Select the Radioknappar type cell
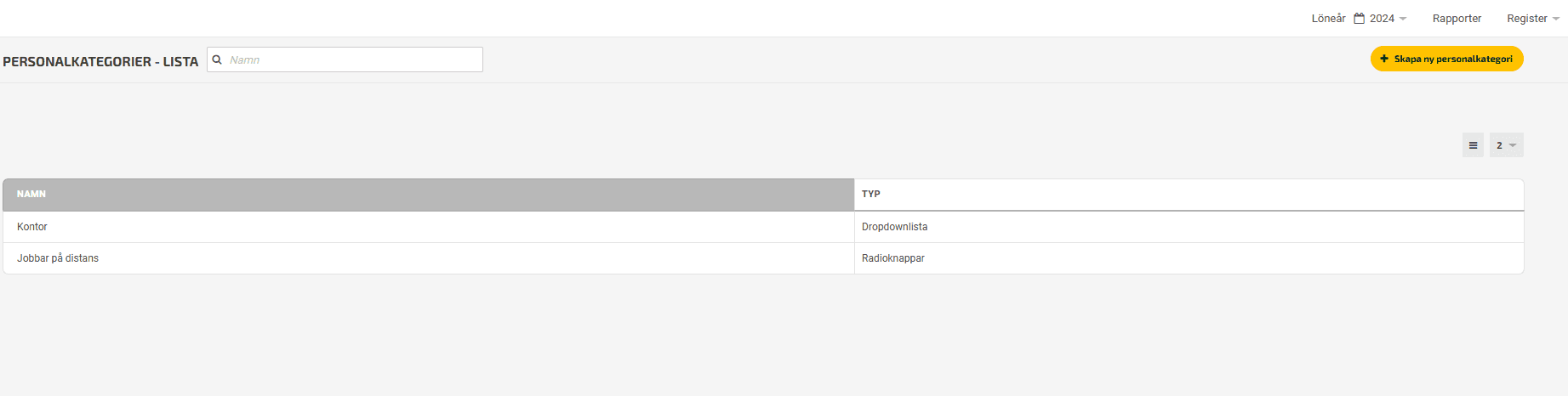This screenshot has height=396, width=1568. pyautogui.click(x=892, y=258)
